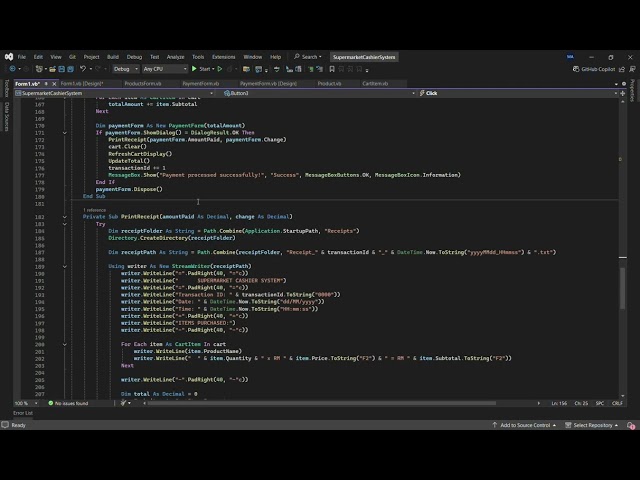Click the feedback icon at toolbar far right
The image size is (640, 480).
(632, 69)
